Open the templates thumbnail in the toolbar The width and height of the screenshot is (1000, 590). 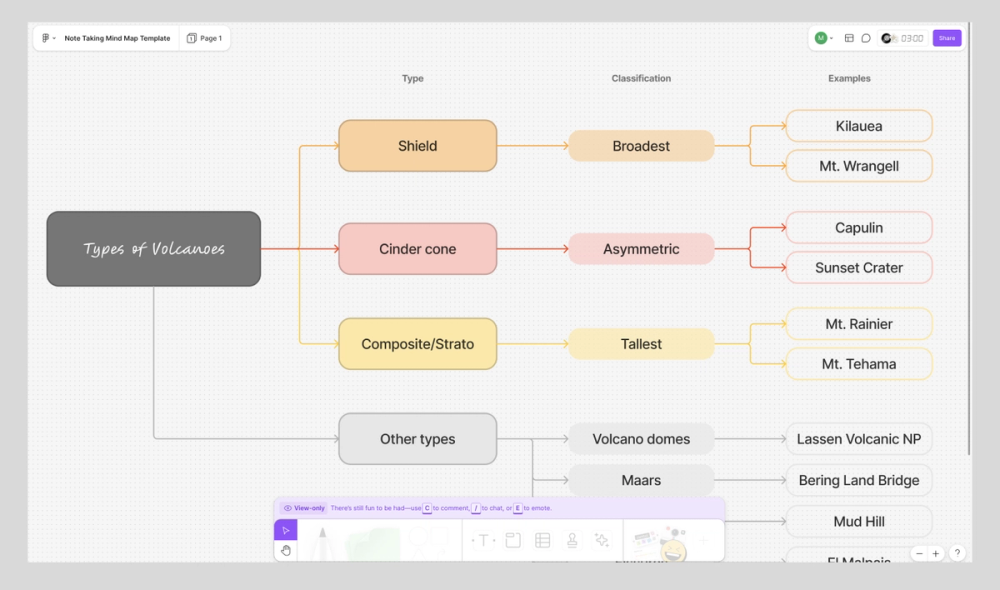pyautogui.click(x=643, y=540)
